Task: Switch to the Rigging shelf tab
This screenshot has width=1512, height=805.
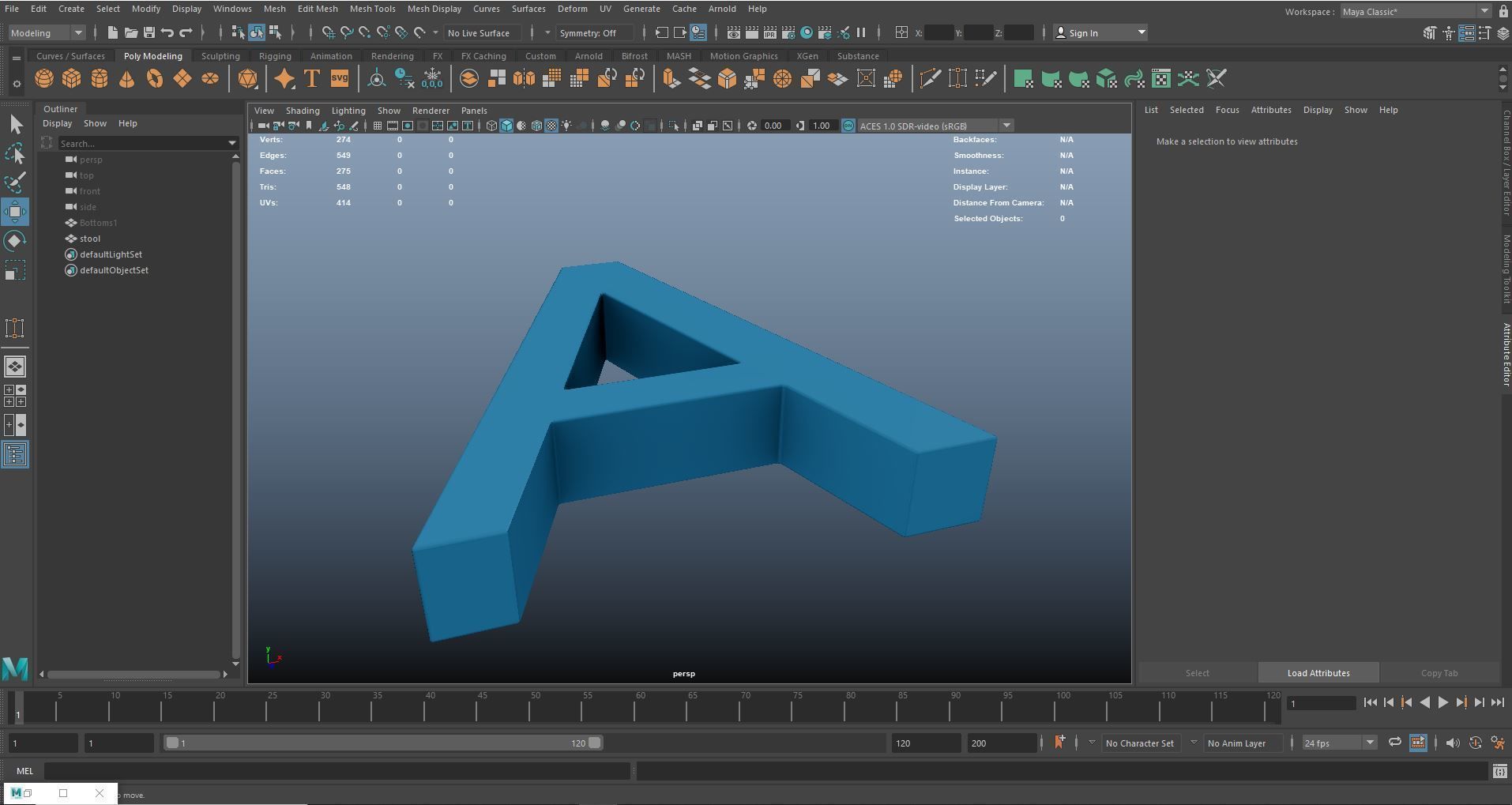Action: [x=275, y=56]
